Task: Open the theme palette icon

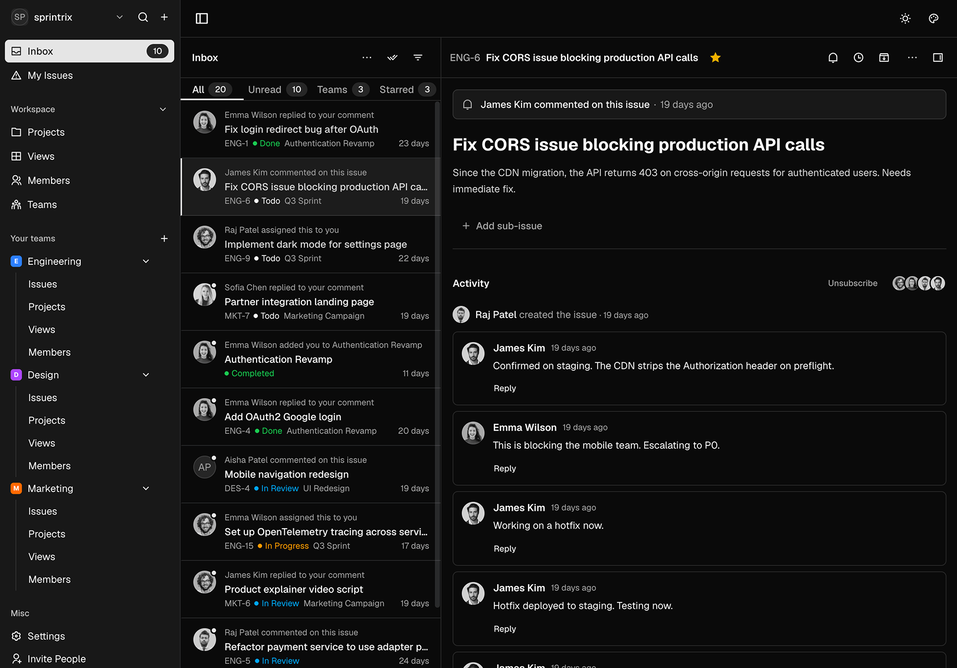Action: pos(933,18)
